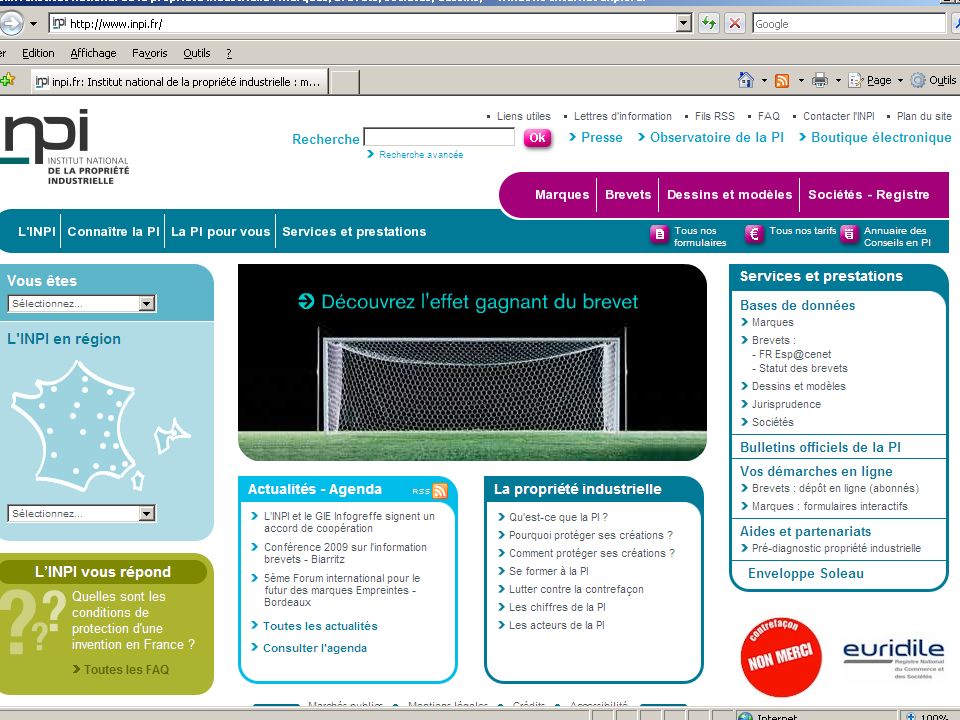Click the Stop loading red X icon
The width and height of the screenshot is (960, 720).
(735, 24)
